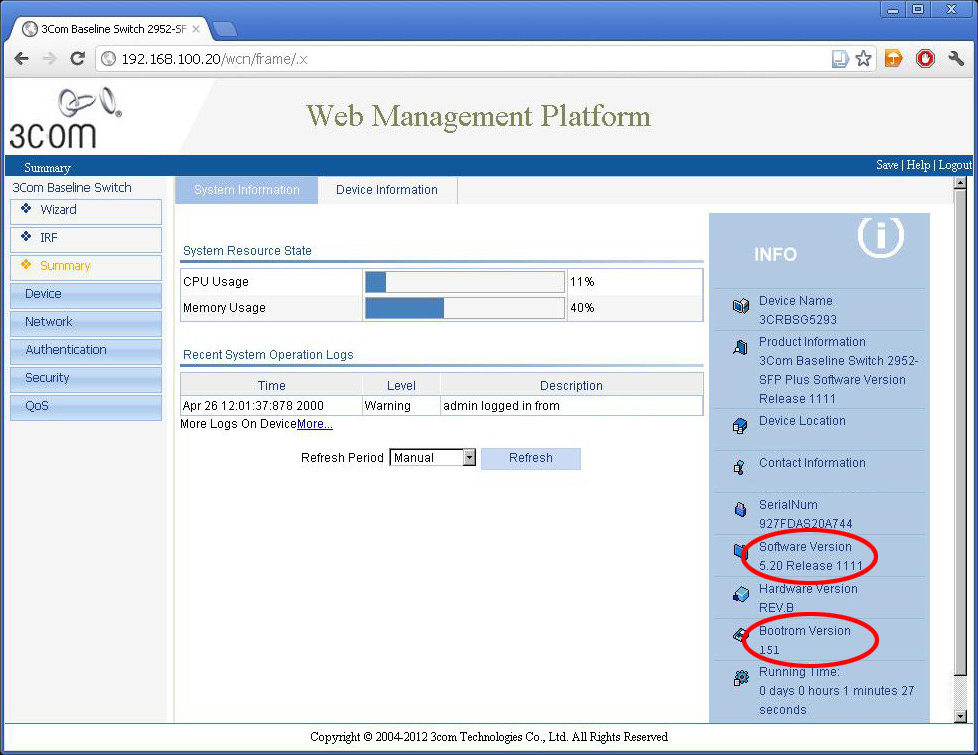Click the Device Location icon
Screen dimensions: 978x755
coord(740,426)
